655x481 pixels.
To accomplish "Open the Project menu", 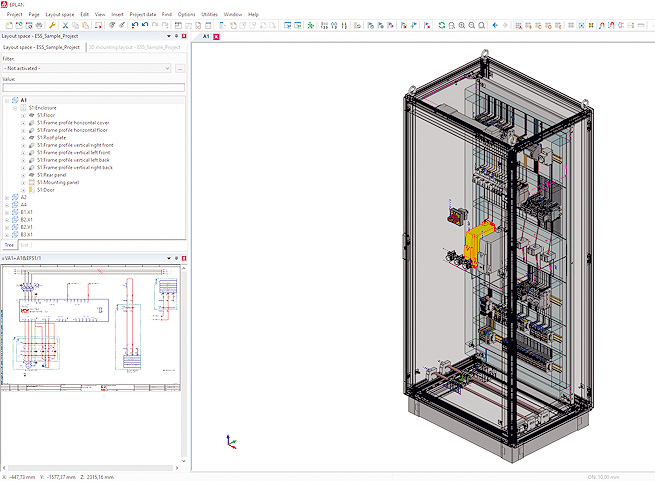I will (x=14, y=14).
